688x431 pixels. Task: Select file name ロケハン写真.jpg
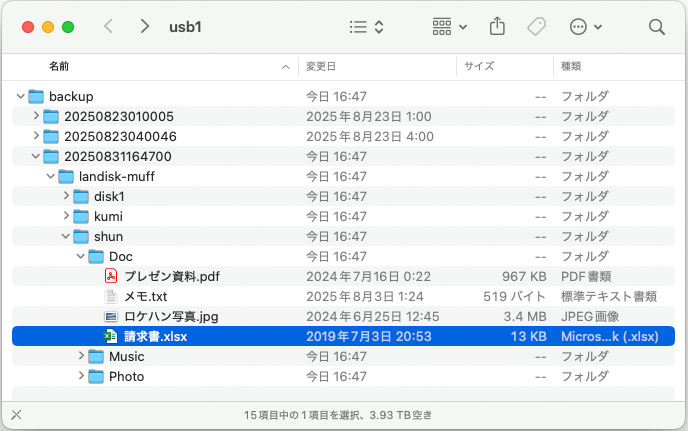pos(171,316)
